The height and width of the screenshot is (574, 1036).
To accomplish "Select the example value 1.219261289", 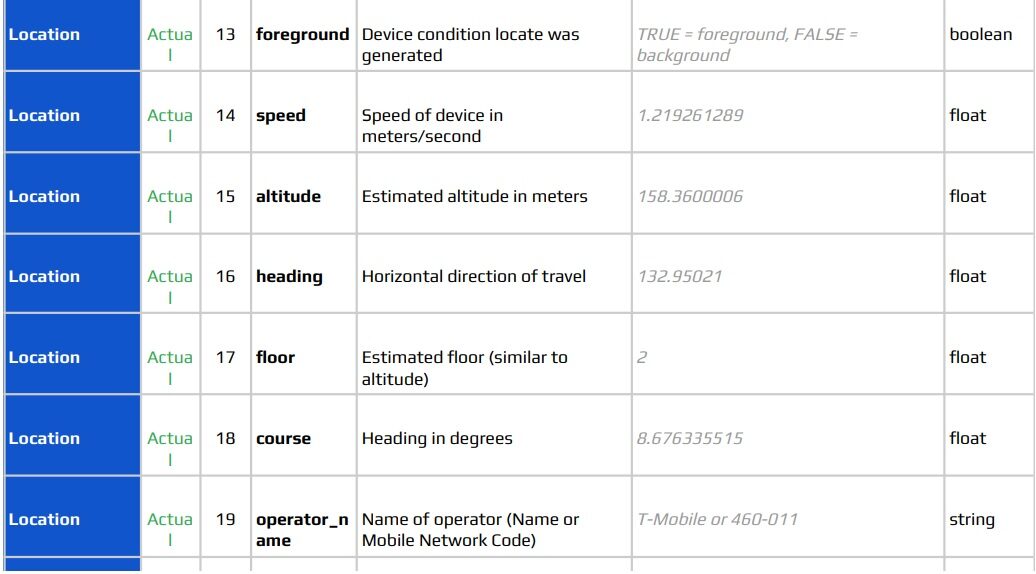I will click(690, 116).
